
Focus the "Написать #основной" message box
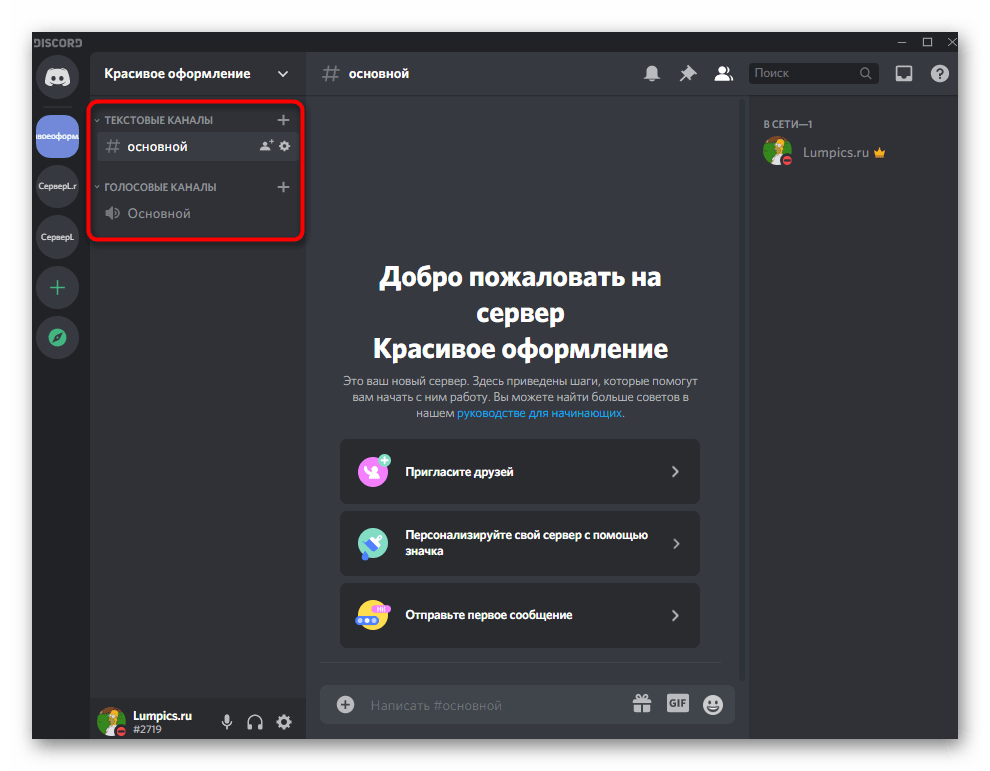(x=496, y=705)
